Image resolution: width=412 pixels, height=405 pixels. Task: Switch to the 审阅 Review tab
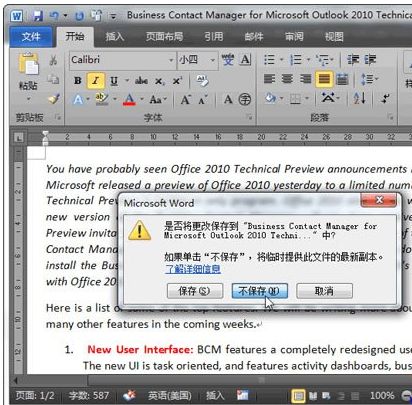click(x=294, y=36)
